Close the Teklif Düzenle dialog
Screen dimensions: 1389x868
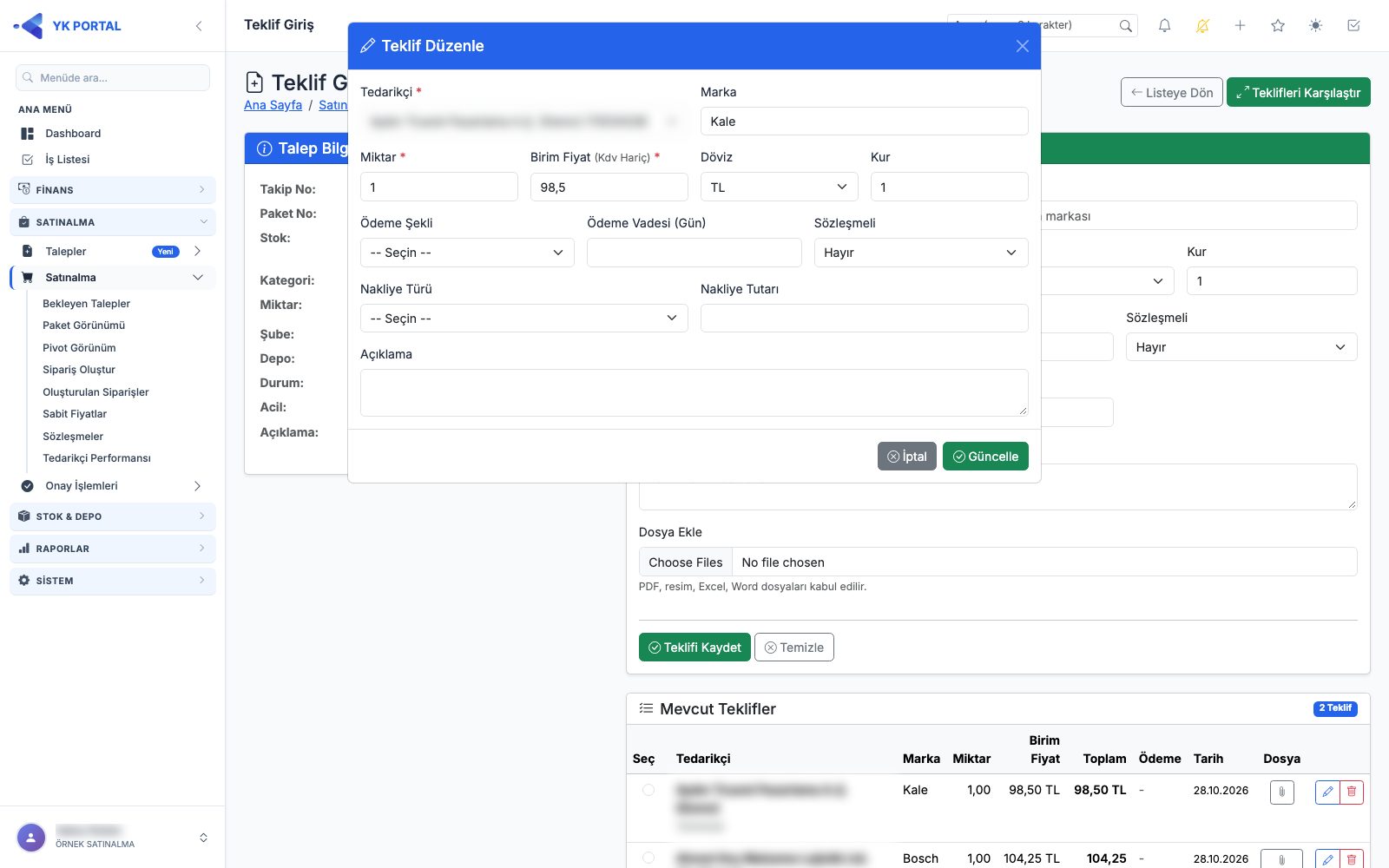tap(1023, 46)
